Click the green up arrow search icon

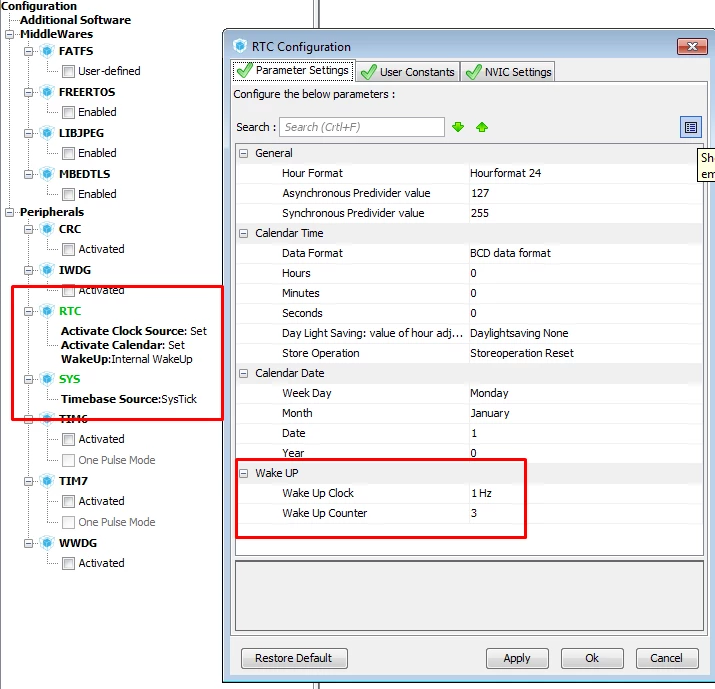(x=482, y=127)
